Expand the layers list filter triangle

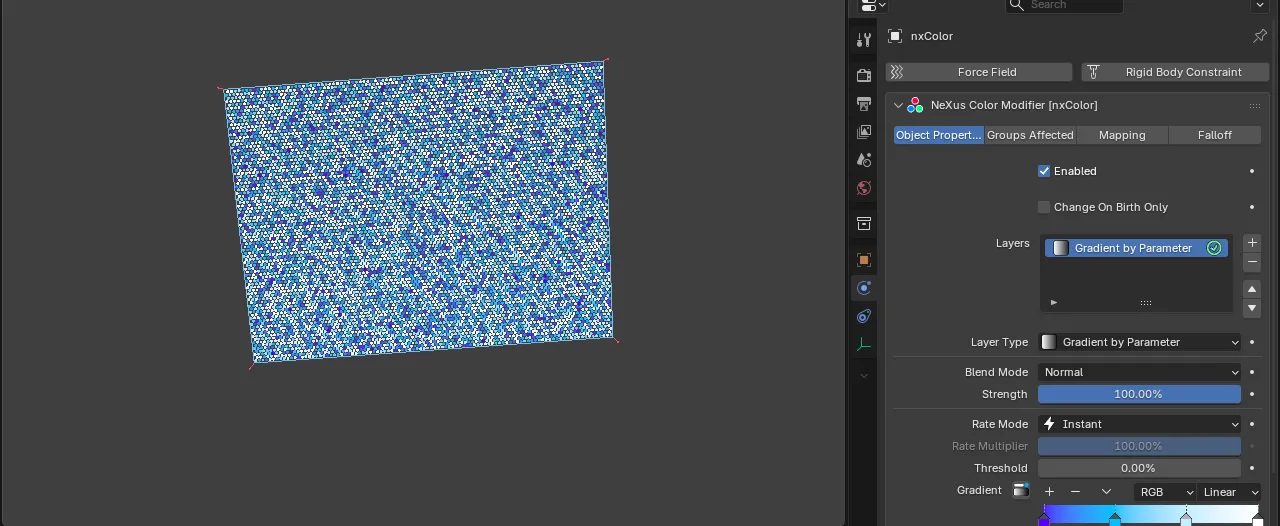pyautogui.click(x=1054, y=302)
